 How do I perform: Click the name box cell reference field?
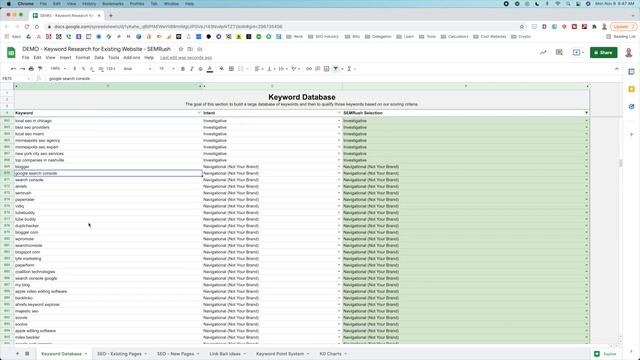tap(16, 78)
